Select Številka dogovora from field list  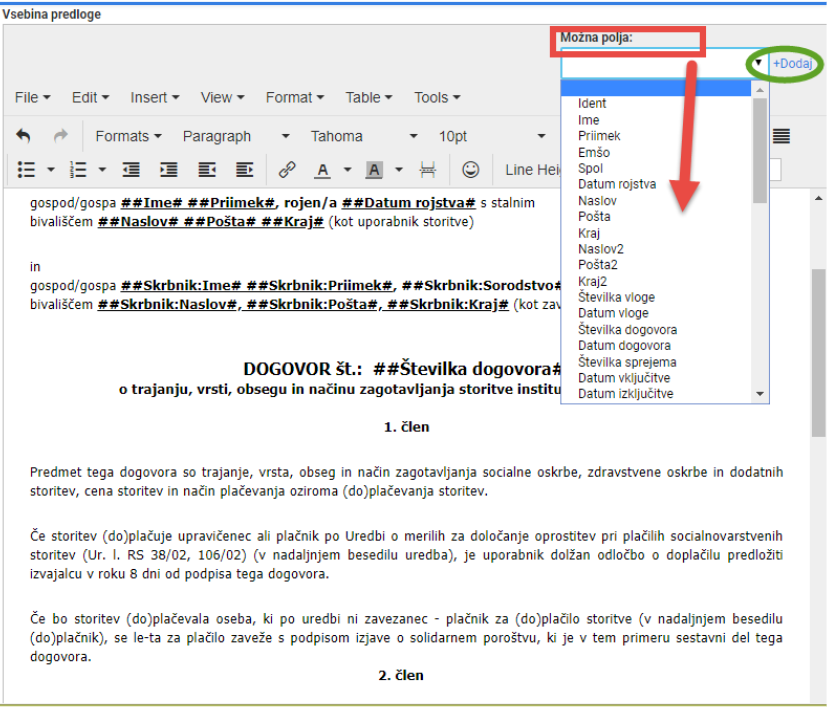coord(656,329)
